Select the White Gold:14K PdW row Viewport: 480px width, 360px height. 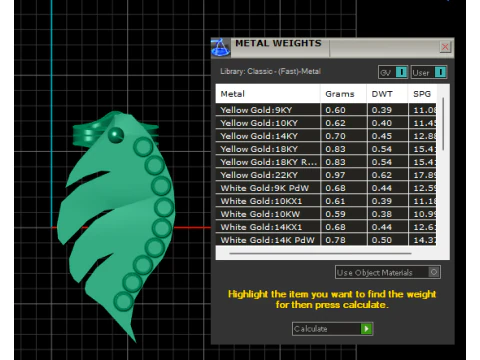(326, 240)
